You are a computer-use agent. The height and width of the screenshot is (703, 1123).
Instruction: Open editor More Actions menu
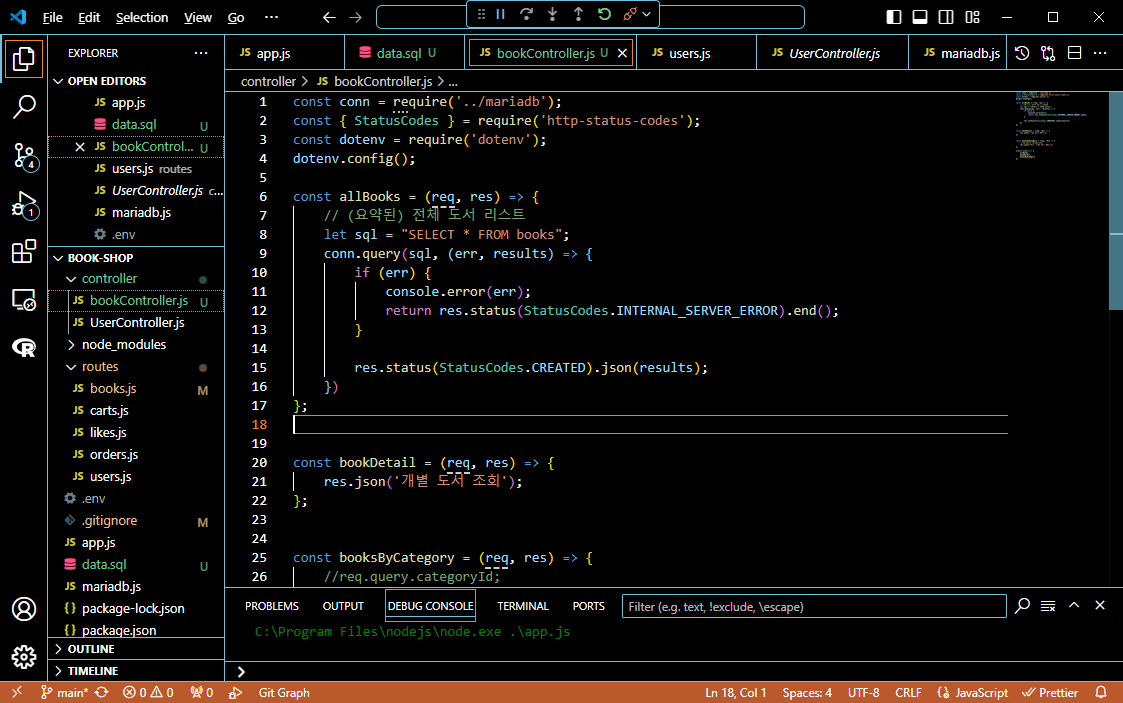(x=1100, y=53)
